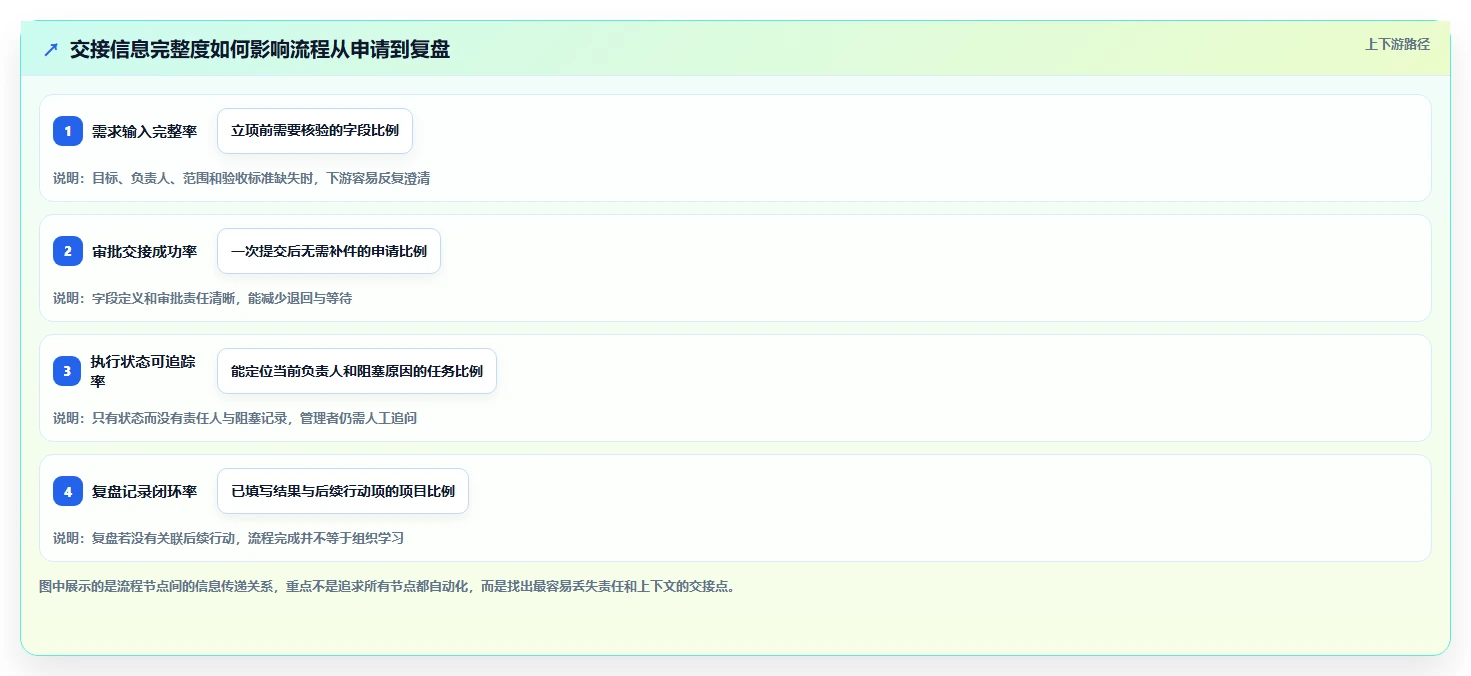This screenshot has height=676, width=1471.
Task: Click the 能定位当前负责人和阻塞原因的任务比例 chip
Action: tap(357, 371)
